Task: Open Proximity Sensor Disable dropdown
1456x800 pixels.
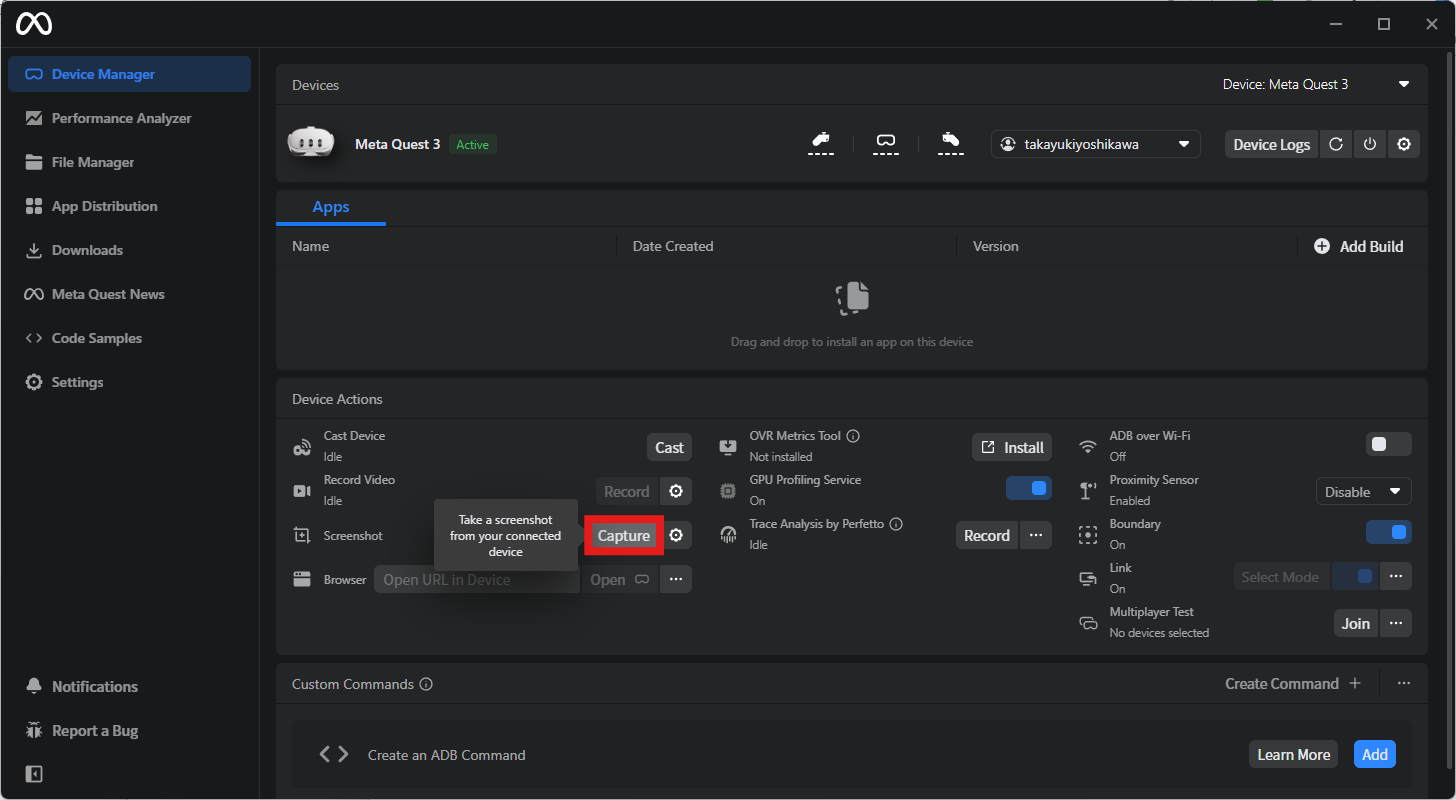Action: point(1363,492)
